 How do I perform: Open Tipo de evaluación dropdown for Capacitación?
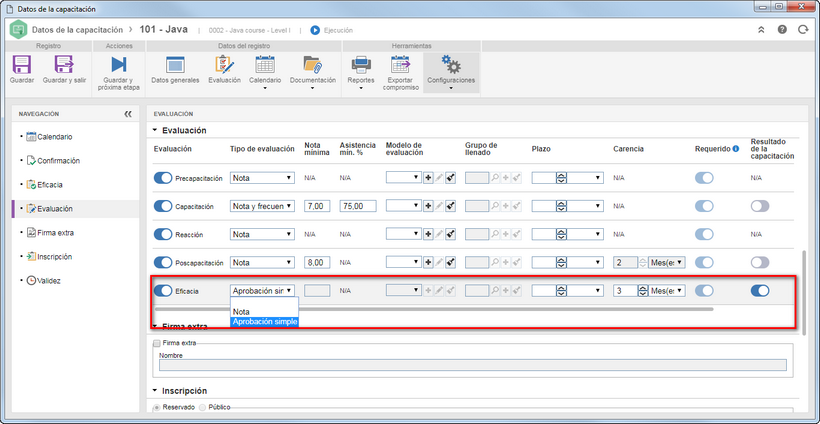point(262,206)
